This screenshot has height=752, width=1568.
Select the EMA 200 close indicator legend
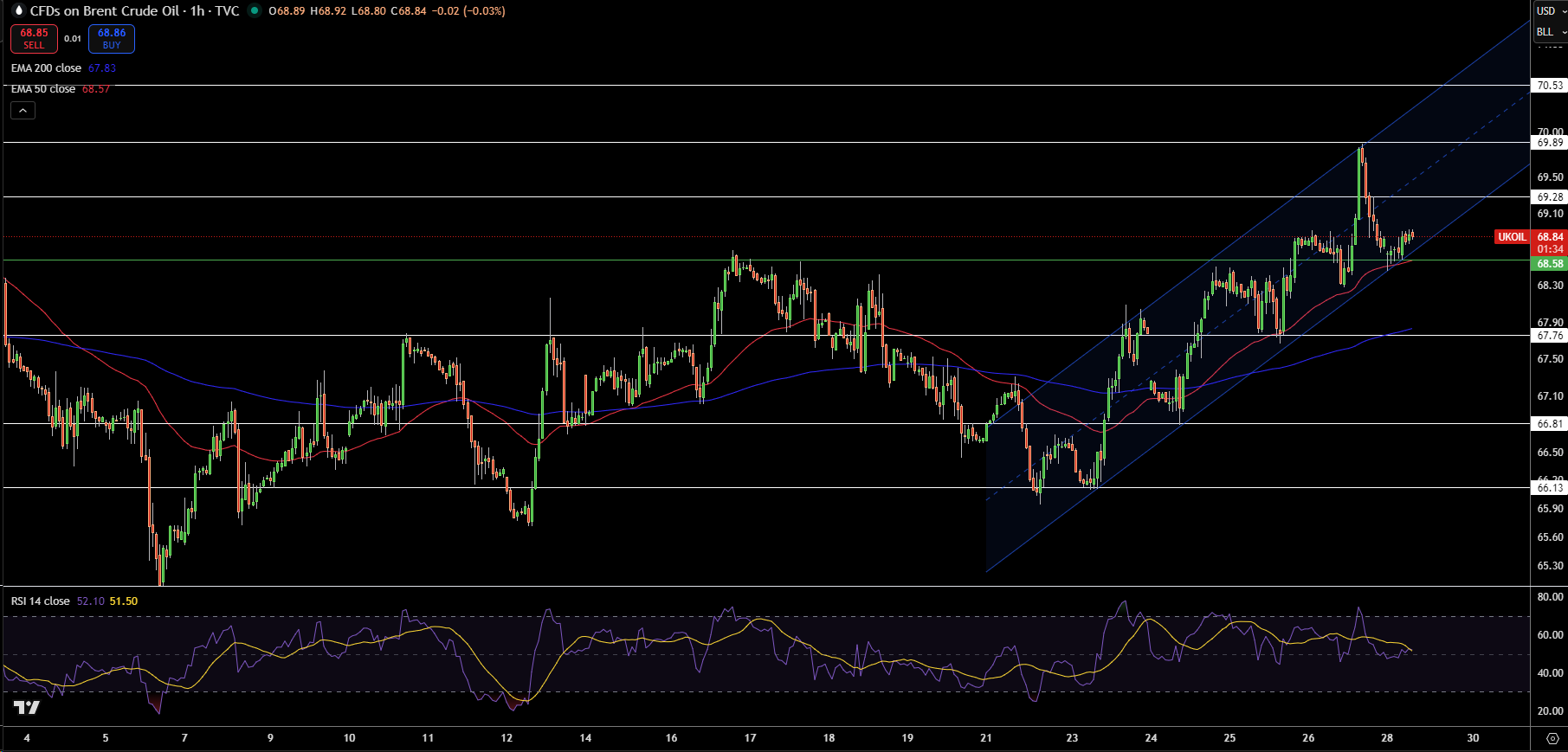tap(46, 68)
